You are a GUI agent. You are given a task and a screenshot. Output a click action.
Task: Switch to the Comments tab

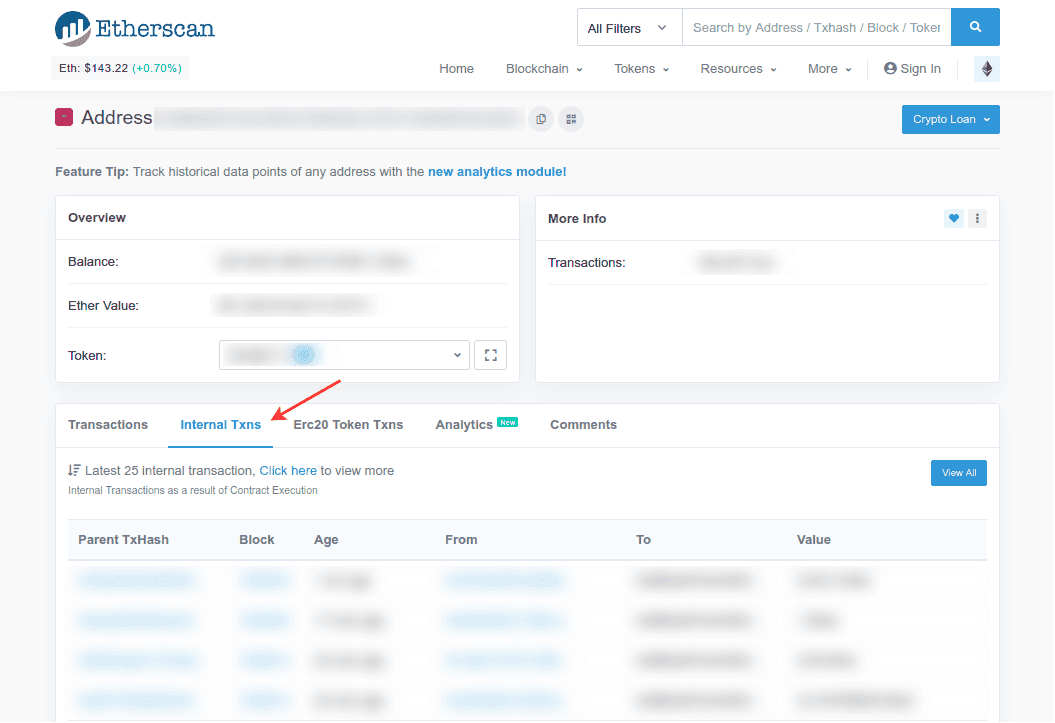(x=583, y=424)
